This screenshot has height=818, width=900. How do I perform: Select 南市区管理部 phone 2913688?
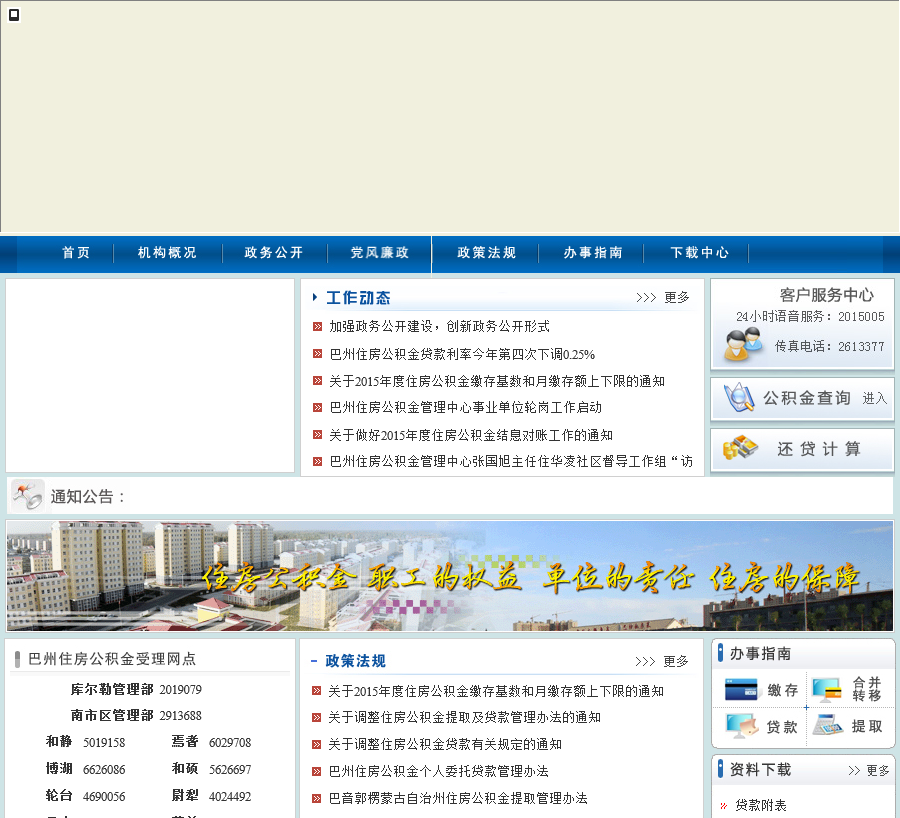(x=181, y=716)
